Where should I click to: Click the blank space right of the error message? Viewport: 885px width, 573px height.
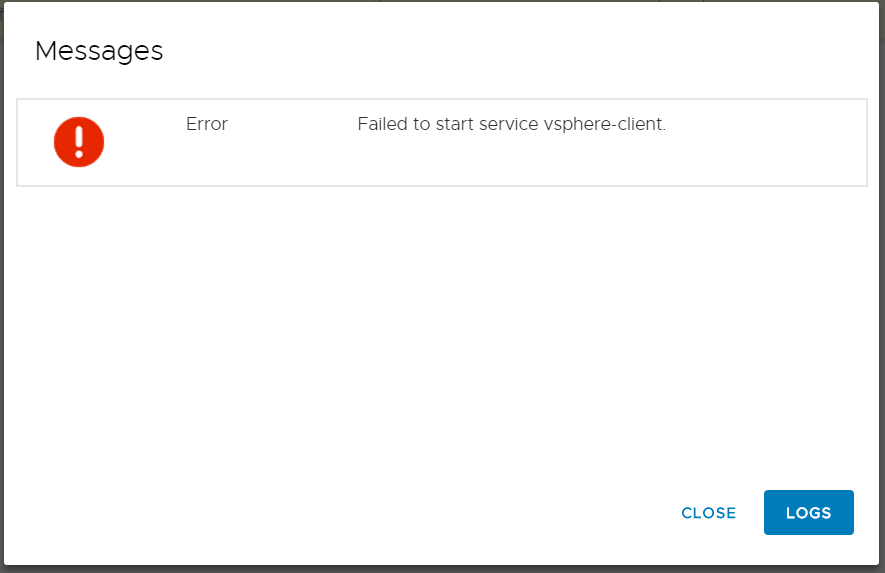pos(765,142)
